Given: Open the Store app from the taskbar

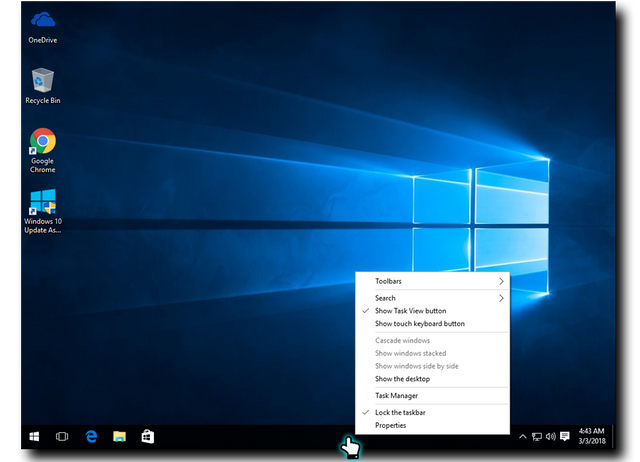Looking at the screenshot, I should click(x=146, y=437).
